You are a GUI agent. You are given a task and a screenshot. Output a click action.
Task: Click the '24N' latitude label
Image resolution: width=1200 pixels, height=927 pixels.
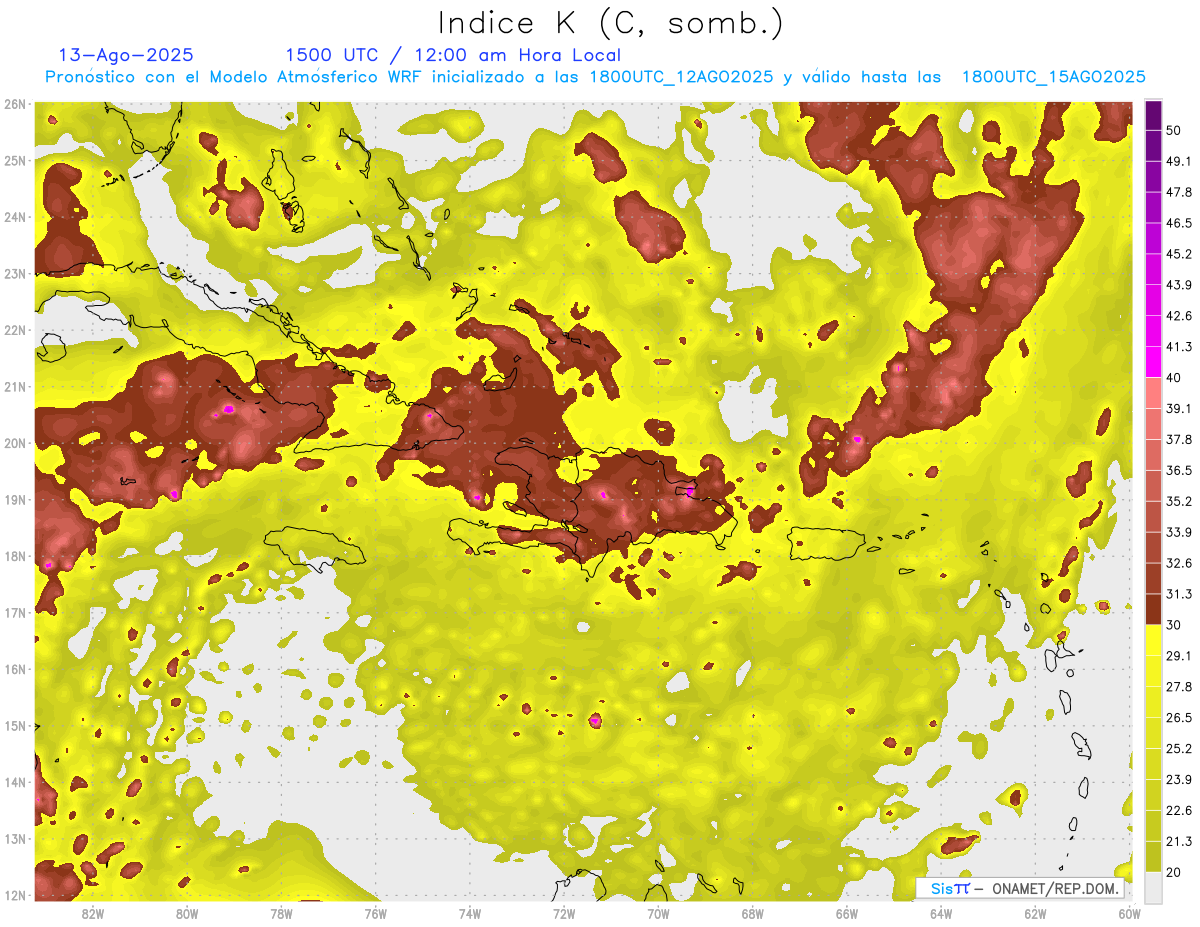point(16,217)
